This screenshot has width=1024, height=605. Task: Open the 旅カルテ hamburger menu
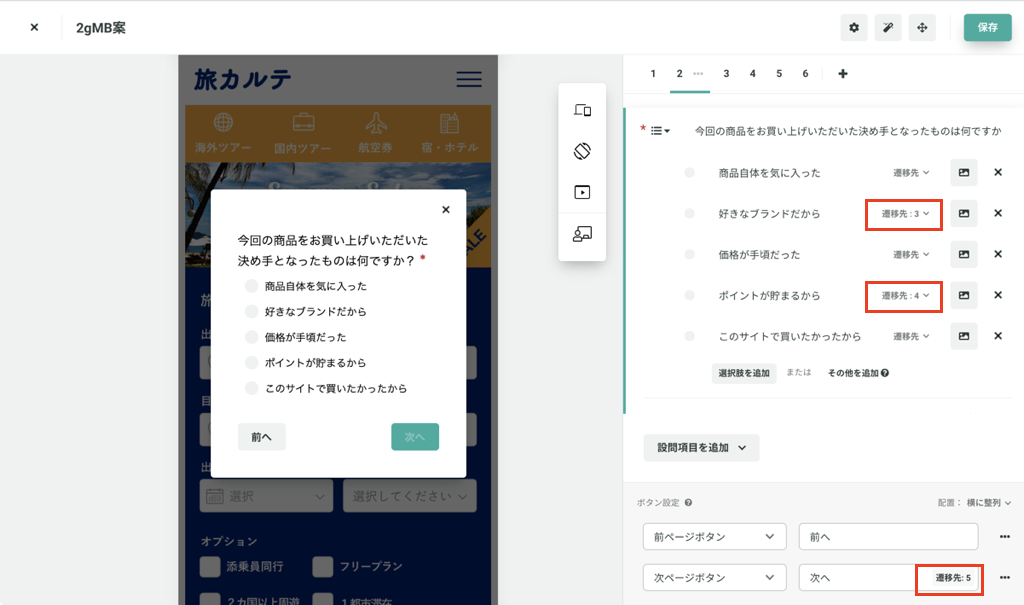coord(469,79)
